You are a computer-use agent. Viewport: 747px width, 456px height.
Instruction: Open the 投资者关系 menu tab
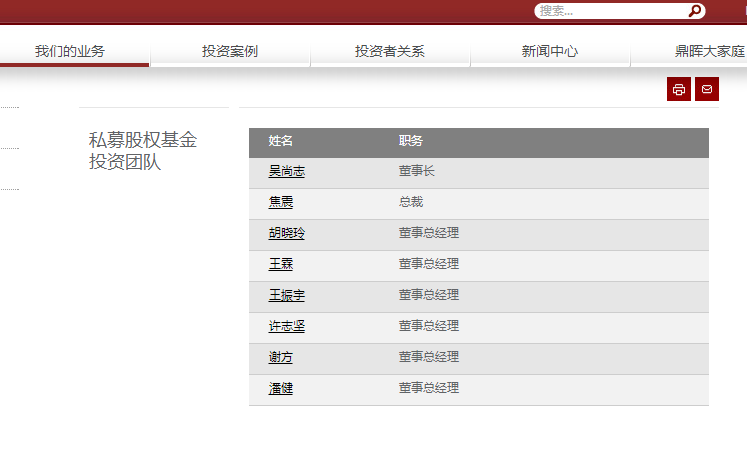(390, 51)
